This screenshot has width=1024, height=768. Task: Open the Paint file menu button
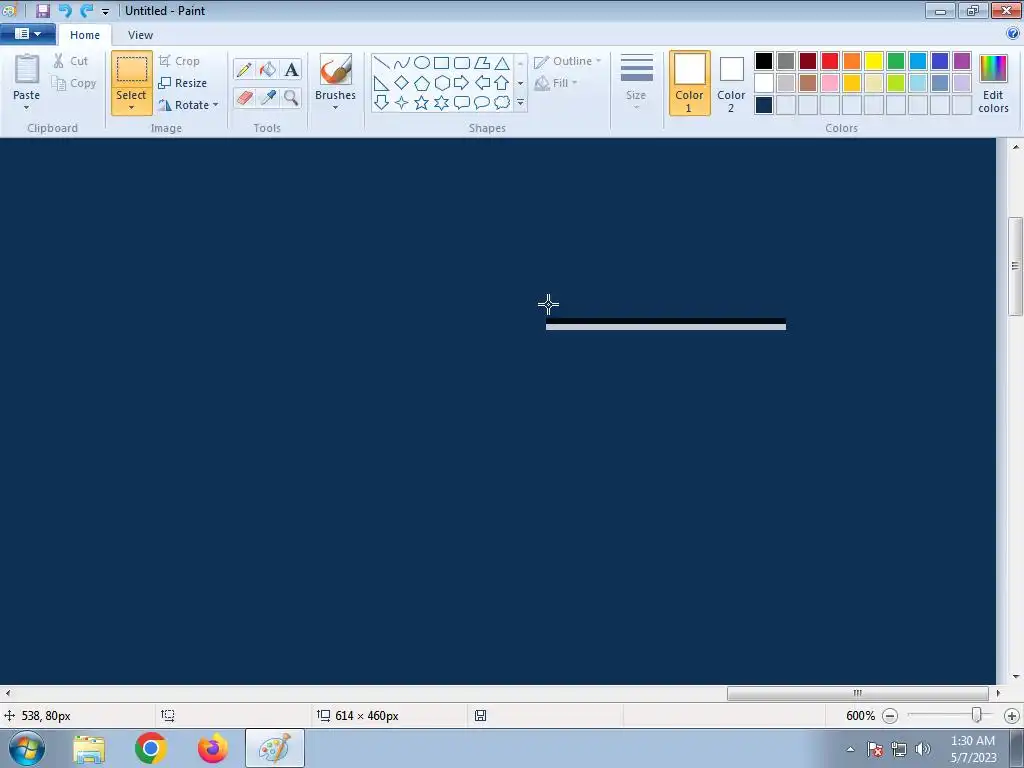pos(27,34)
